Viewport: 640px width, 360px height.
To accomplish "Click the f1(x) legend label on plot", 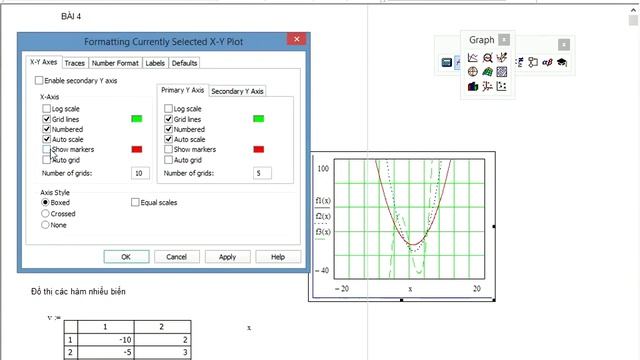I will tap(323, 201).
